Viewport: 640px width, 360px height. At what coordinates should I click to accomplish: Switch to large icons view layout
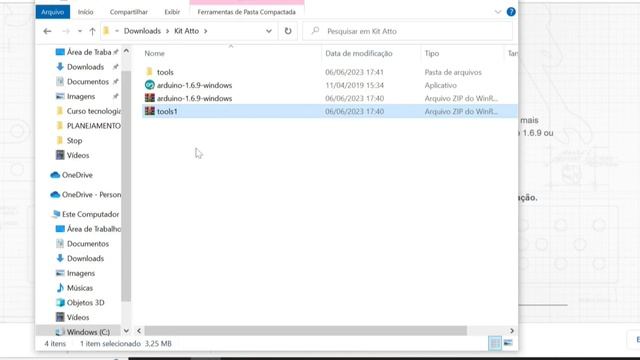pos(508,343)
